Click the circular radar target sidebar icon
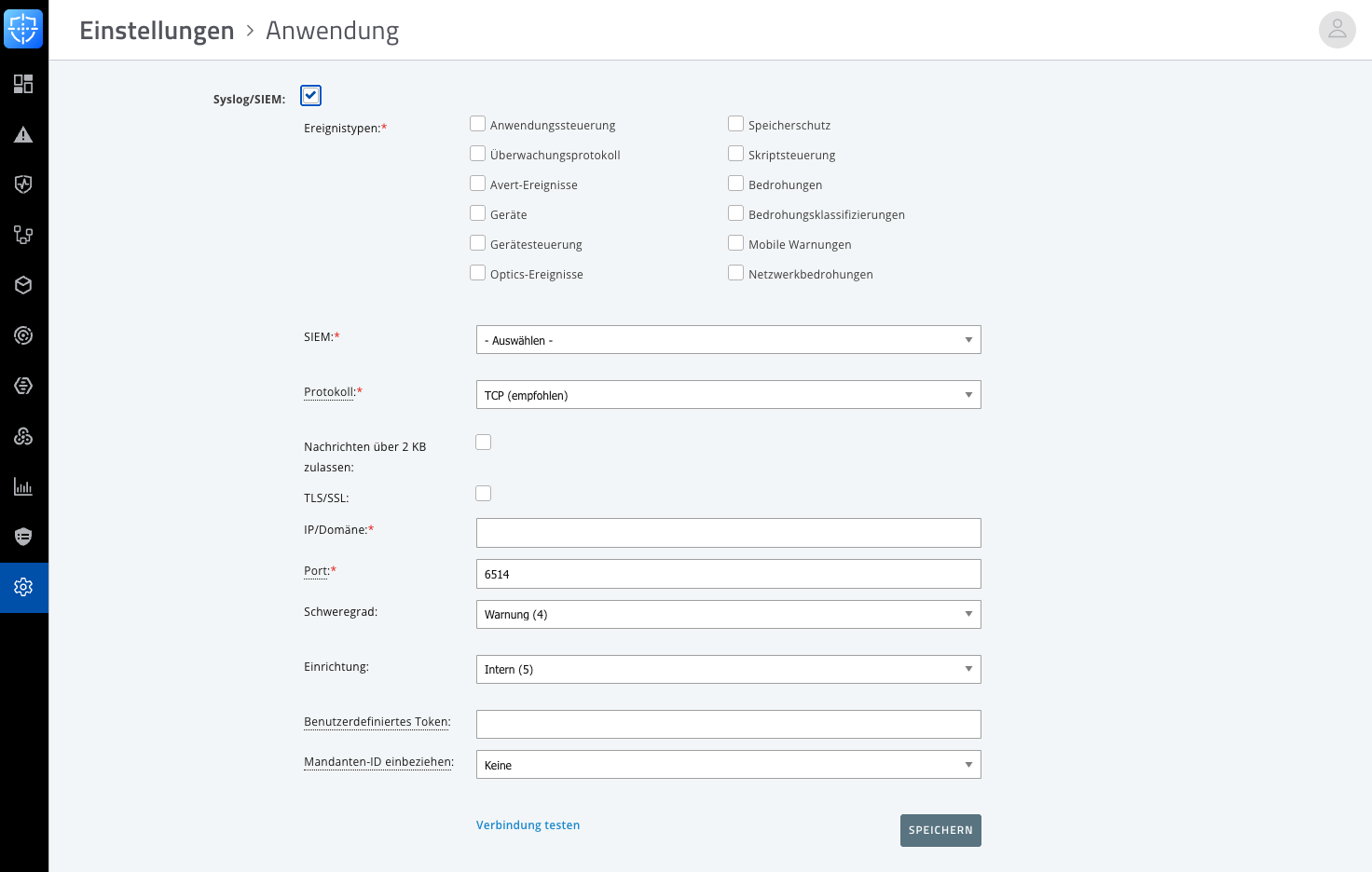The height and width of the screenshot is (872, 1372). 23,335
